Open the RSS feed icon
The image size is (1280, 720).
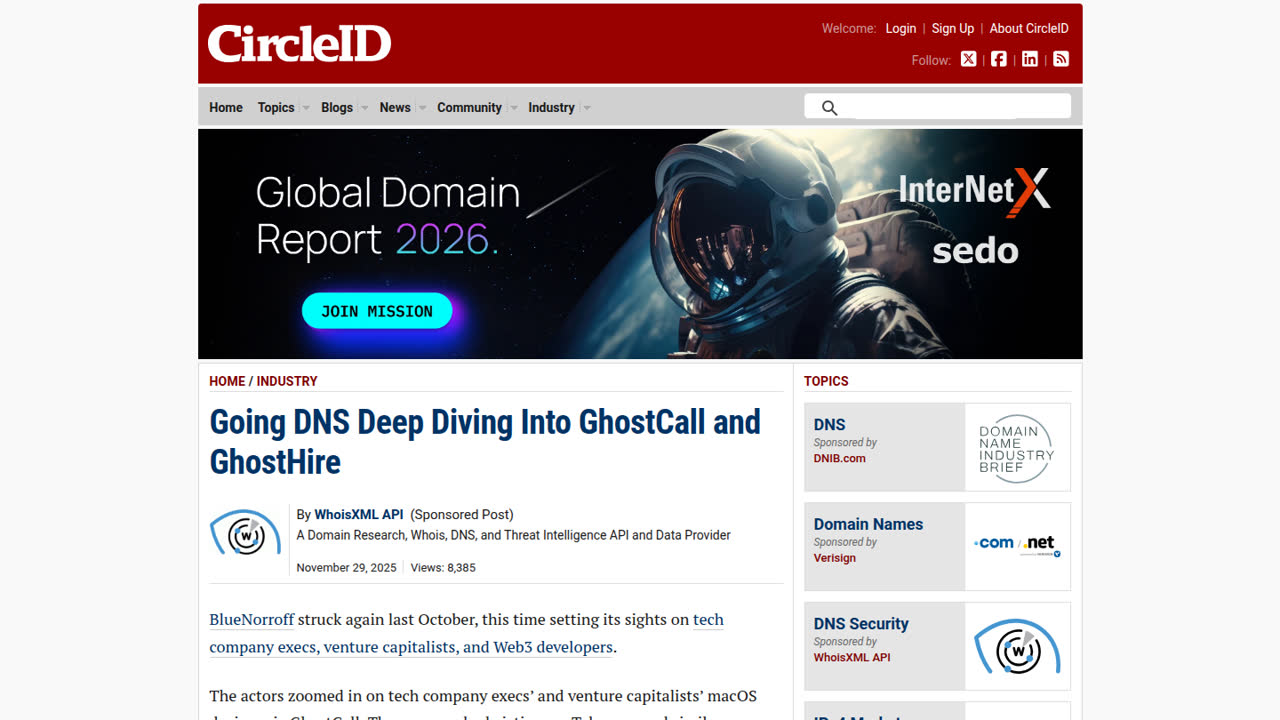1061,59
